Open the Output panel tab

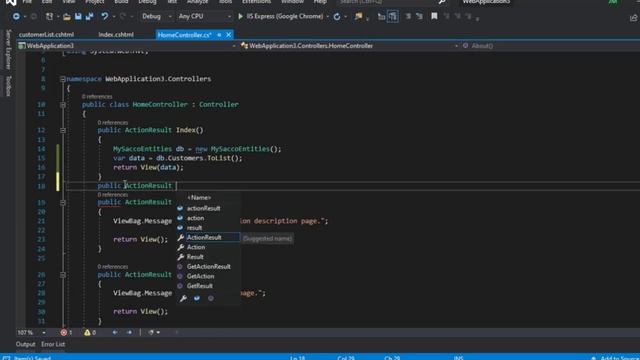pyautogui.click(x=25, y=344)
